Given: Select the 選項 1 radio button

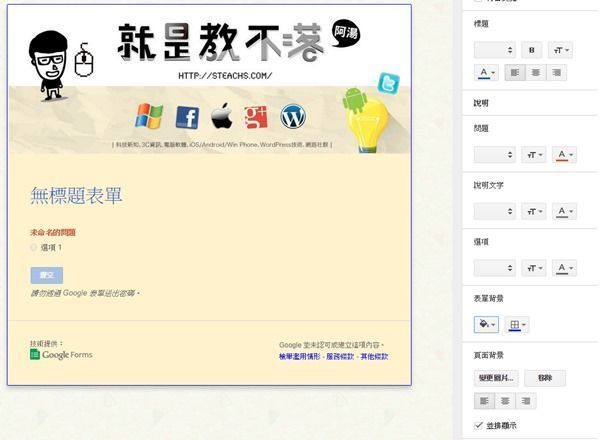Looking at the screenshot, I should [x=33, y=248].
